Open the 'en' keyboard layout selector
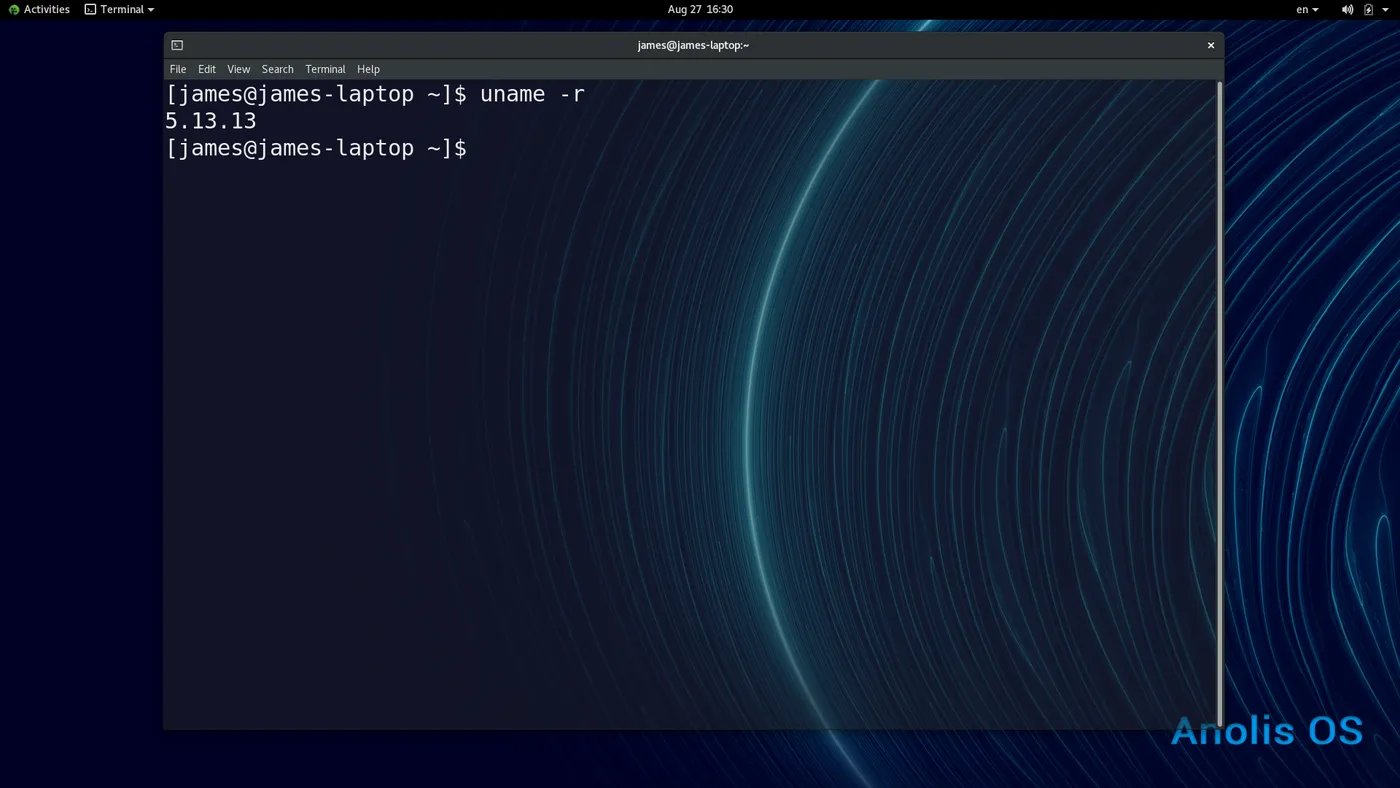This screenshot has width=1400, height=788. coord(1307,9)
